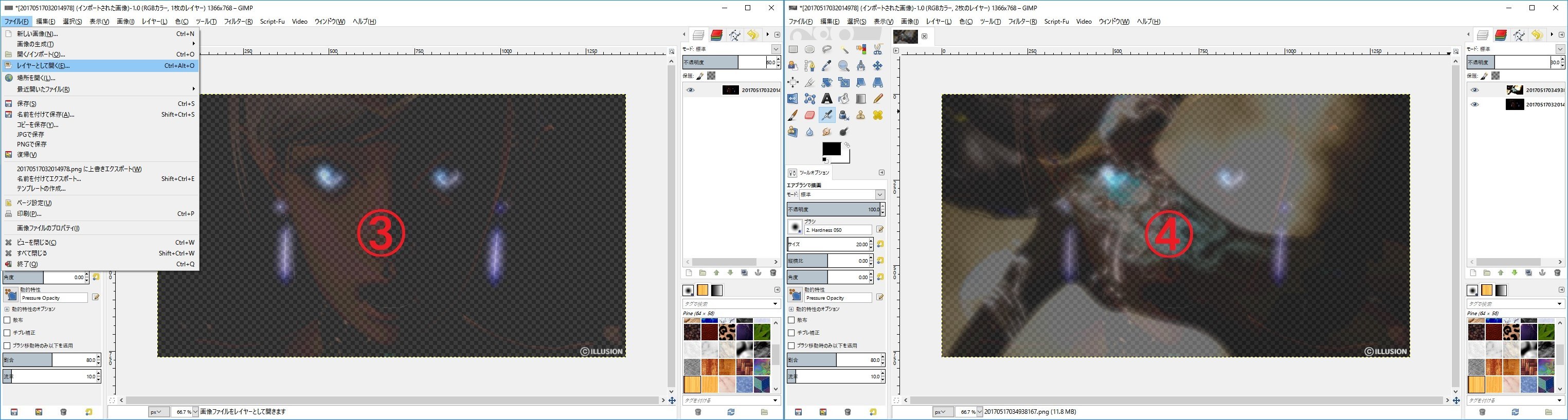Edit brush button next to 2. Hardness 050
1568x420 pixels.
[879, 229]
